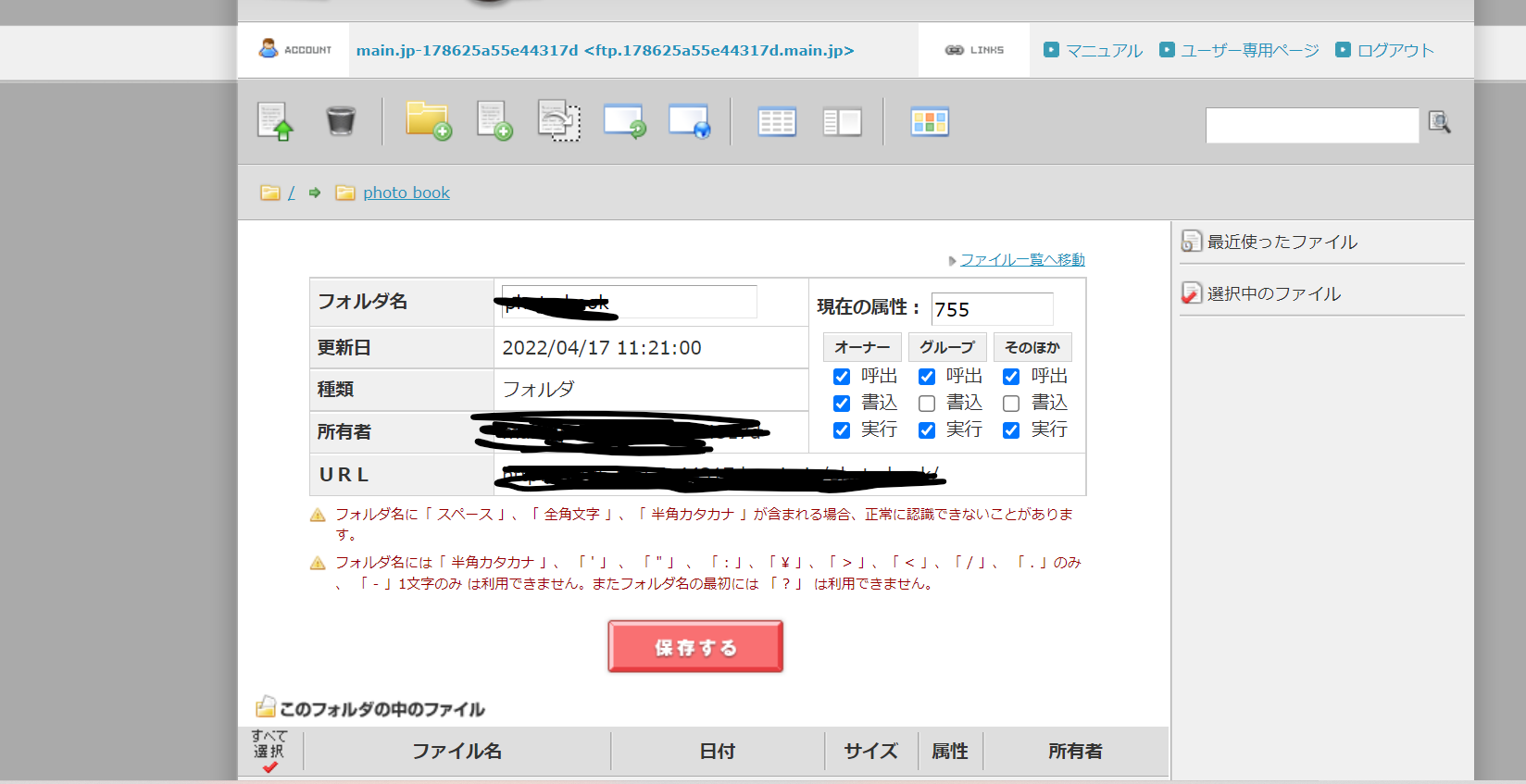Open ユーザー専用ページ link

point(1250,50)
